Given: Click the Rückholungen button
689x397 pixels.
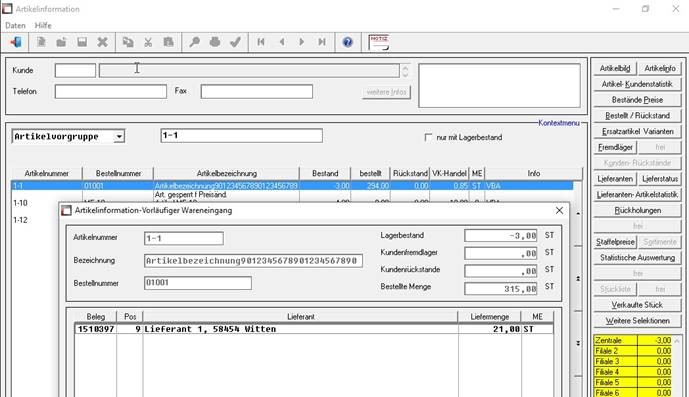Looking at the screenshot, I should click(x=637, y=211).
